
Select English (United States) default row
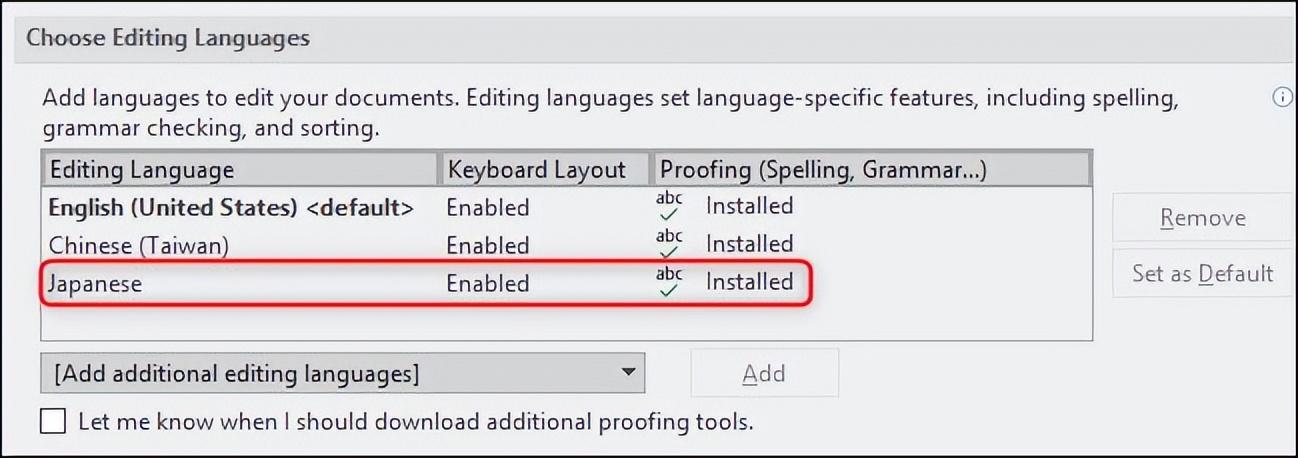(232, 207)
